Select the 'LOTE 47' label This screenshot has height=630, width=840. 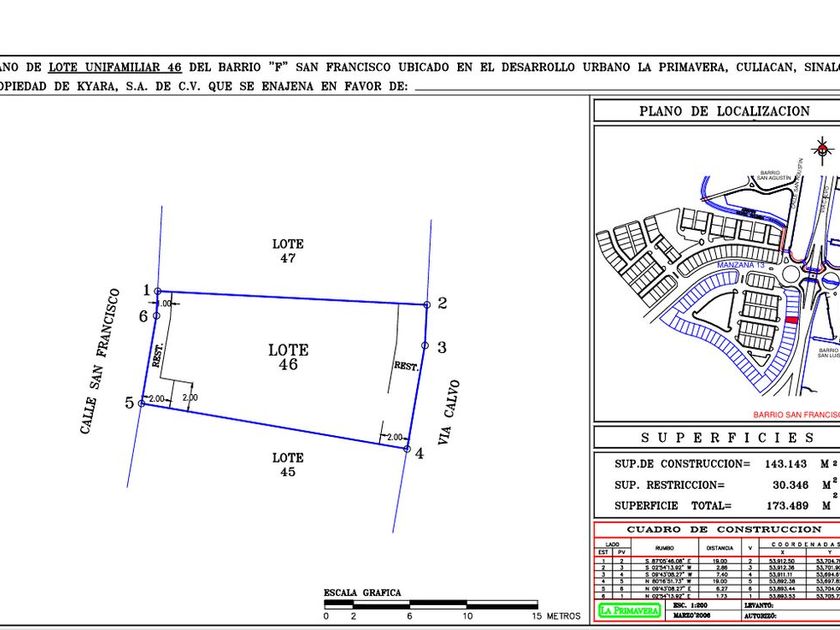[288, 251]
